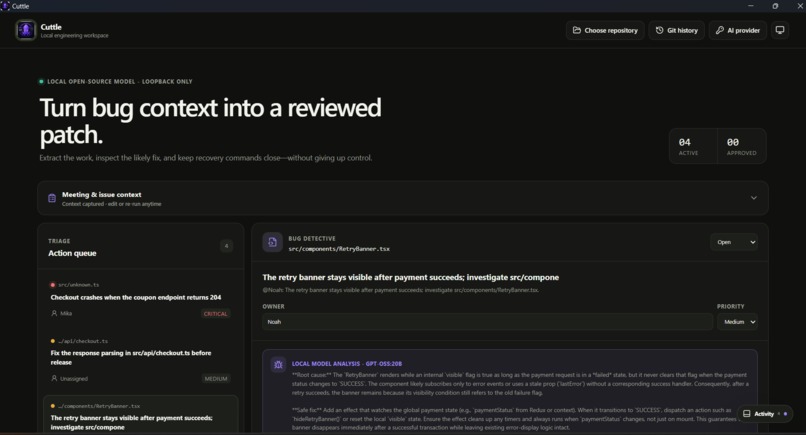Click the green Local open-source model status dot
This screenshot has width=806, height=435.
pos(41,81)
